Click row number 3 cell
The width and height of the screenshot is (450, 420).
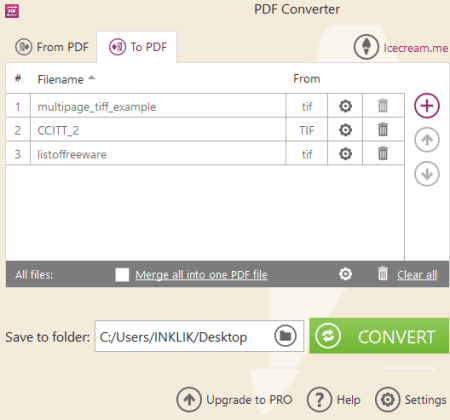[18, 154]
